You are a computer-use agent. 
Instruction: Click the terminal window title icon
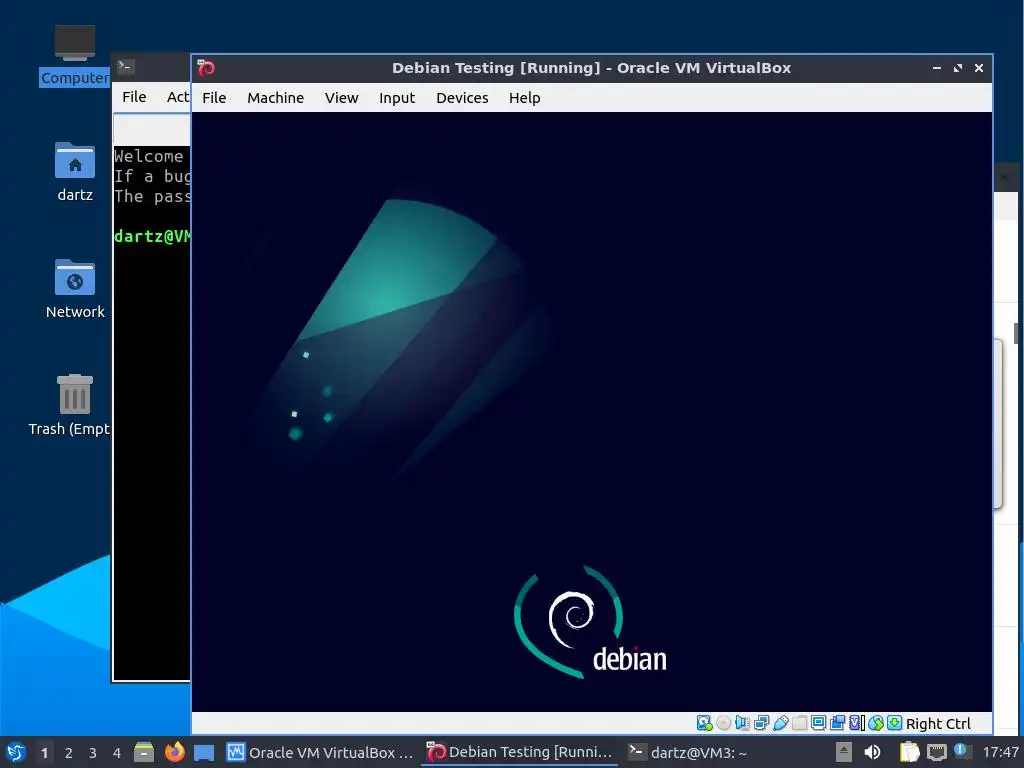pos(125,67)
